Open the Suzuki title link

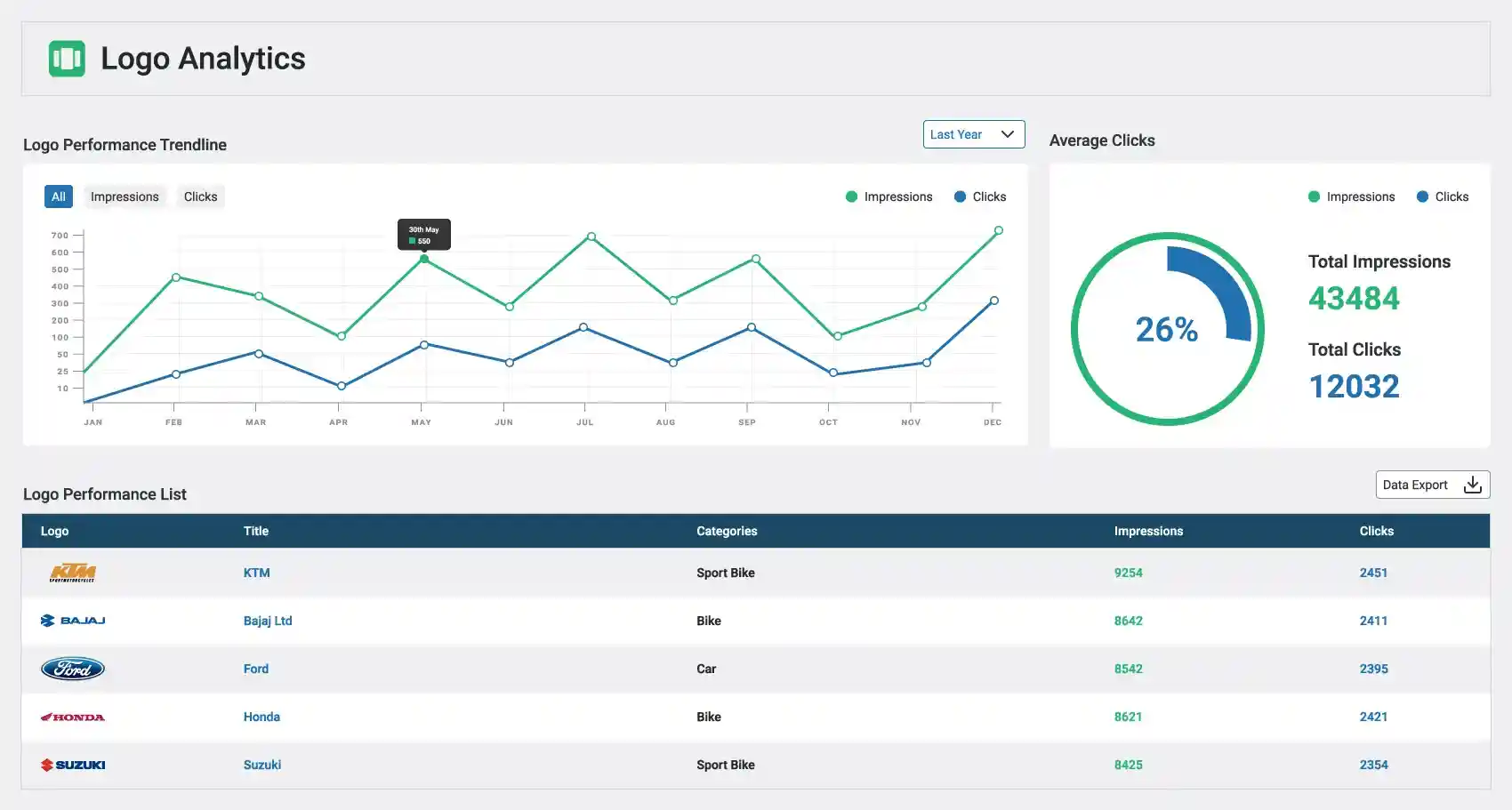pyautogui.click(x=262, y=765)
